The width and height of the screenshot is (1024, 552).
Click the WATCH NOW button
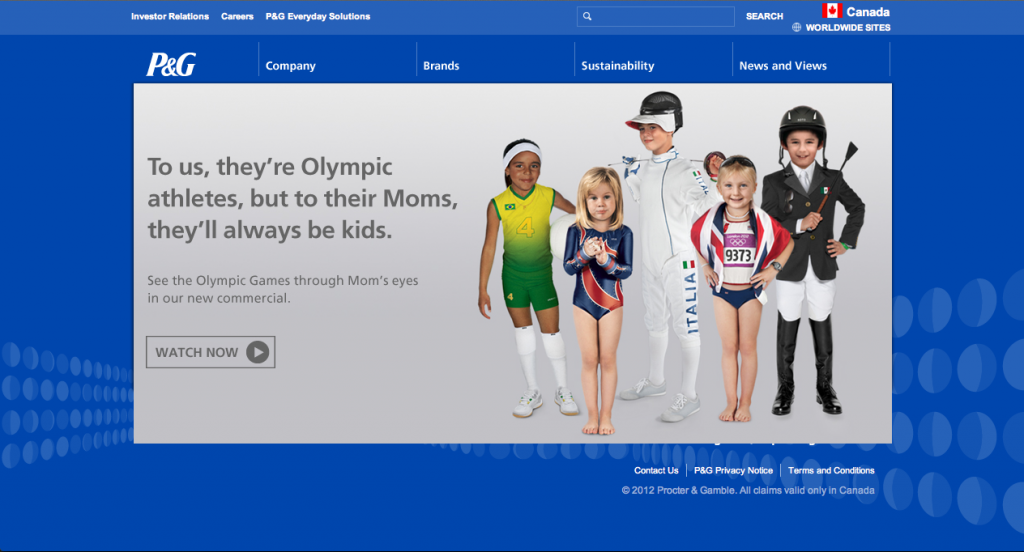coord(210,352)
